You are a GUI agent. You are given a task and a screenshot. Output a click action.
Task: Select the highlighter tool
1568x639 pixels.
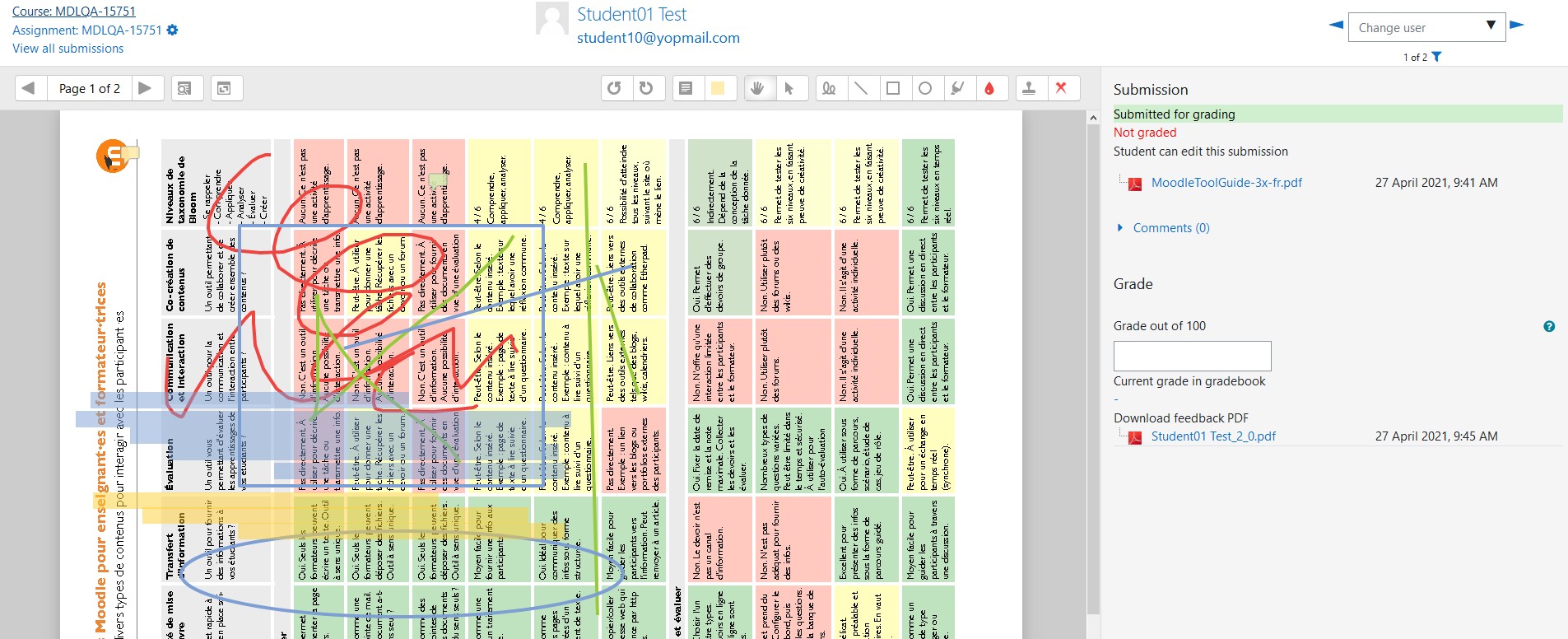[x=957, y=88]
